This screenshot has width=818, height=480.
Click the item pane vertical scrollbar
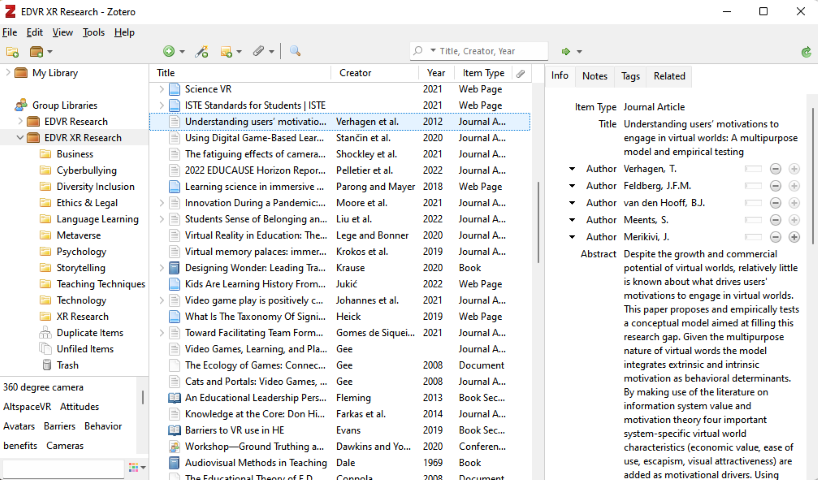point(813,176)
